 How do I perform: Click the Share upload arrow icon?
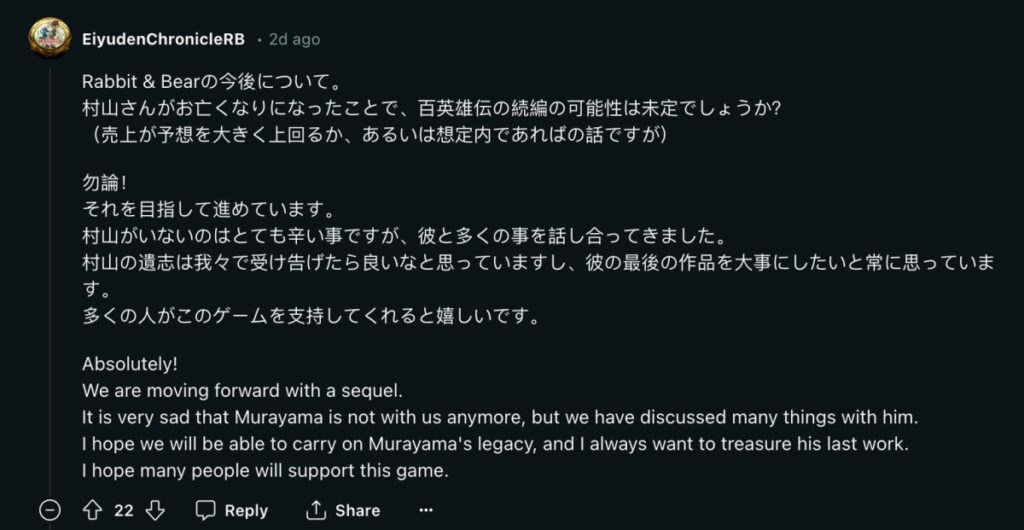point(316,510)
